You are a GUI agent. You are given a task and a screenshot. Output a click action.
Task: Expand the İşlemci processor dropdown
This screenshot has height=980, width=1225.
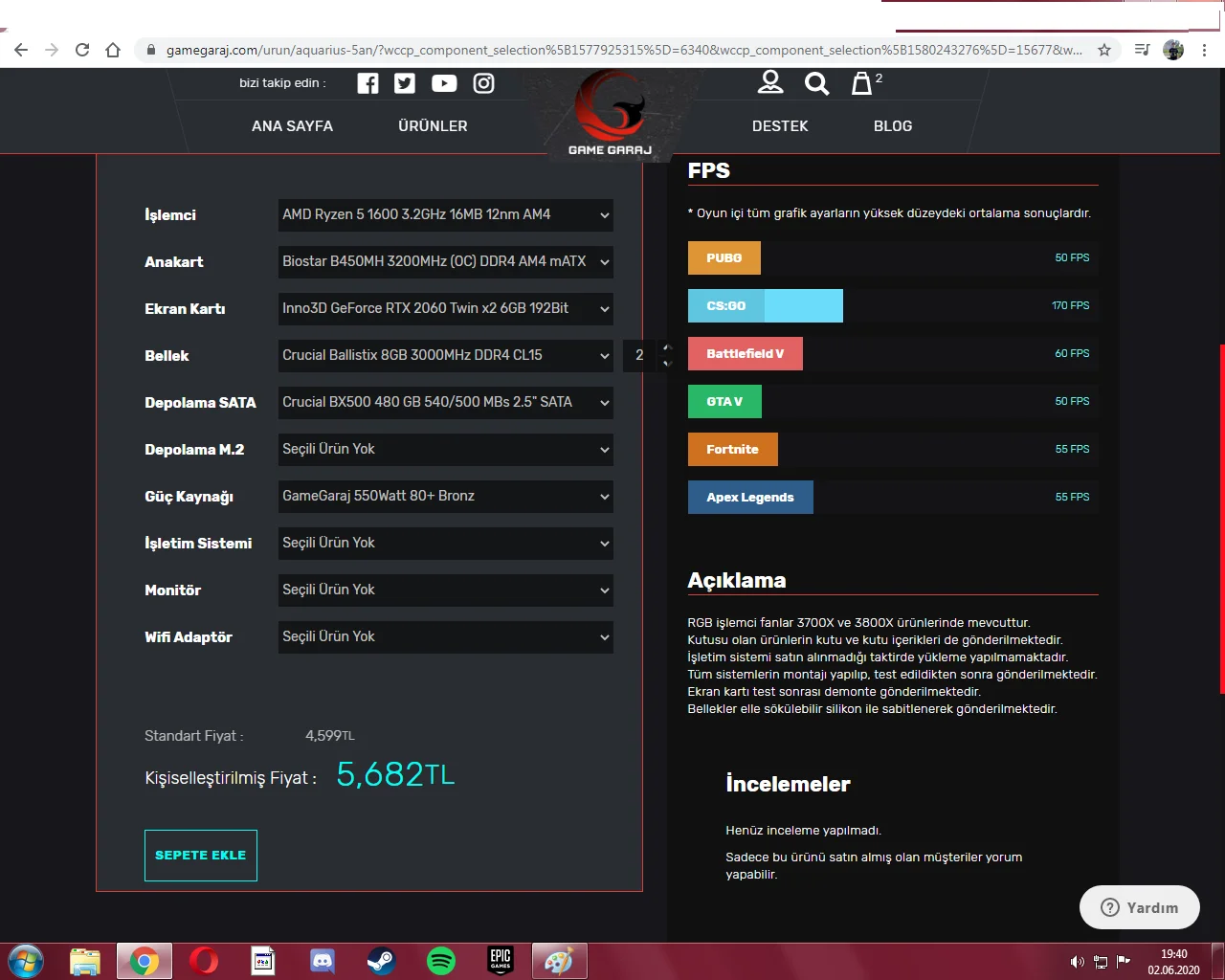pos(446,215)
